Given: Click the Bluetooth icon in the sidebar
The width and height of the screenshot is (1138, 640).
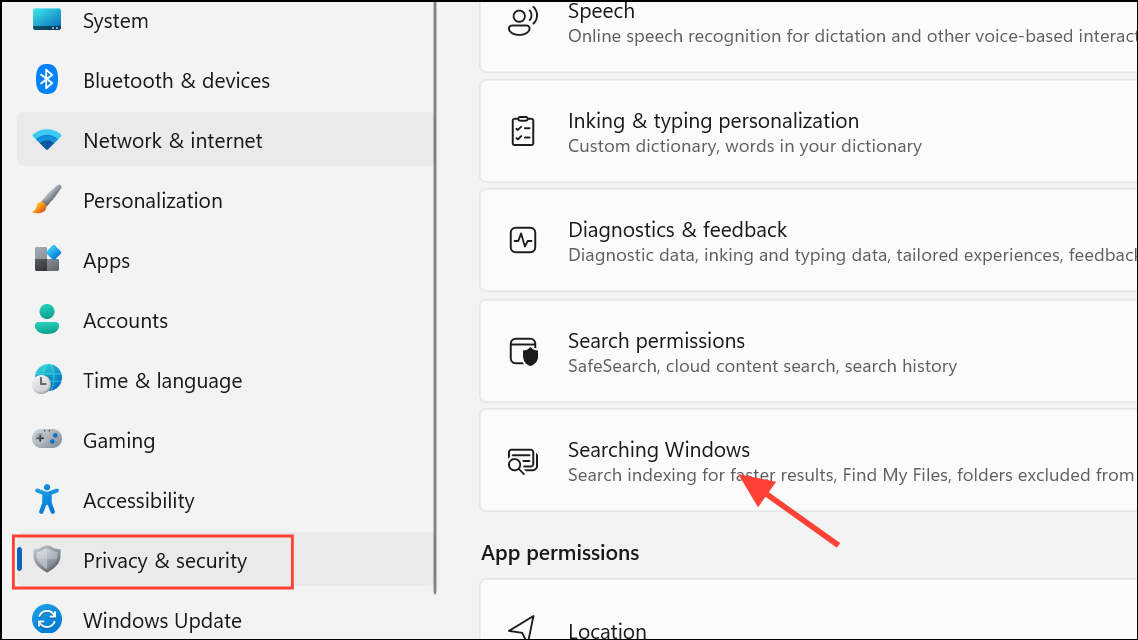Looking at the screenshot, I should [47, 80].
